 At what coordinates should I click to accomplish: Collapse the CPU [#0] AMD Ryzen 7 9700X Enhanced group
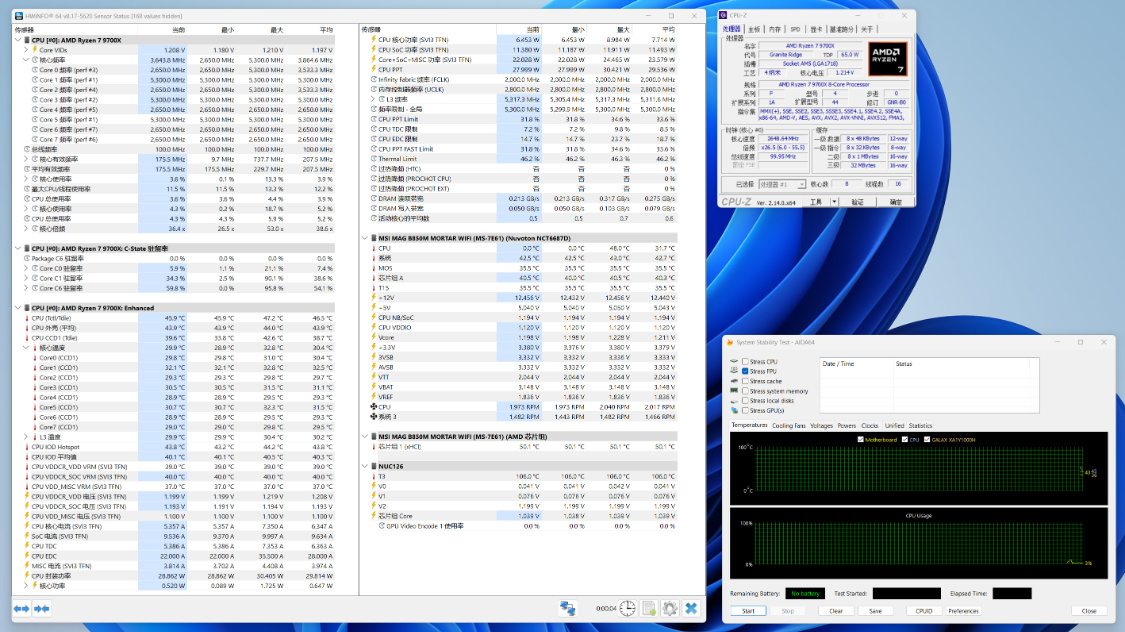point(18,308)
